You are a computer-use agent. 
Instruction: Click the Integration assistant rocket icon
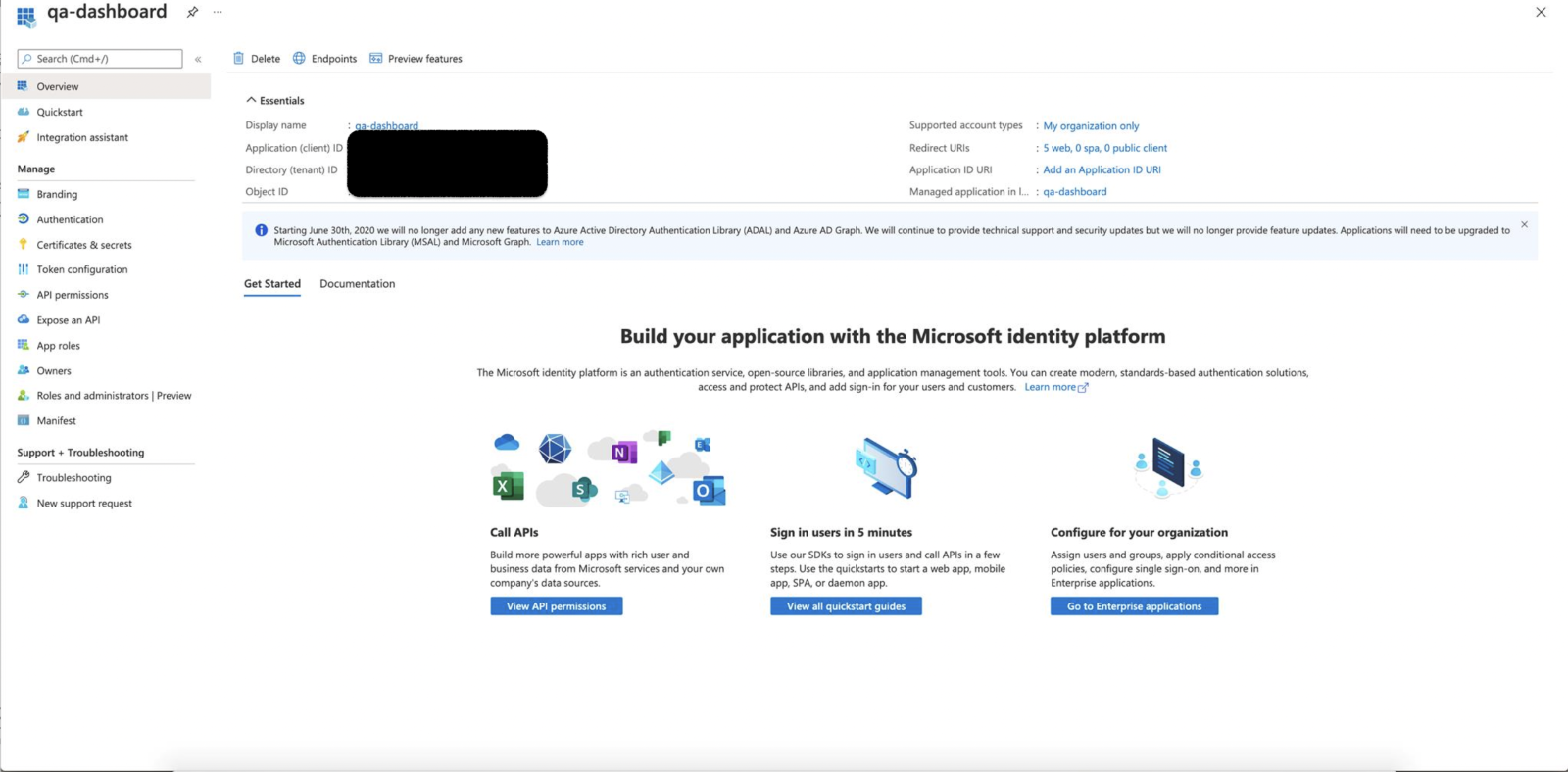[23, 137]
